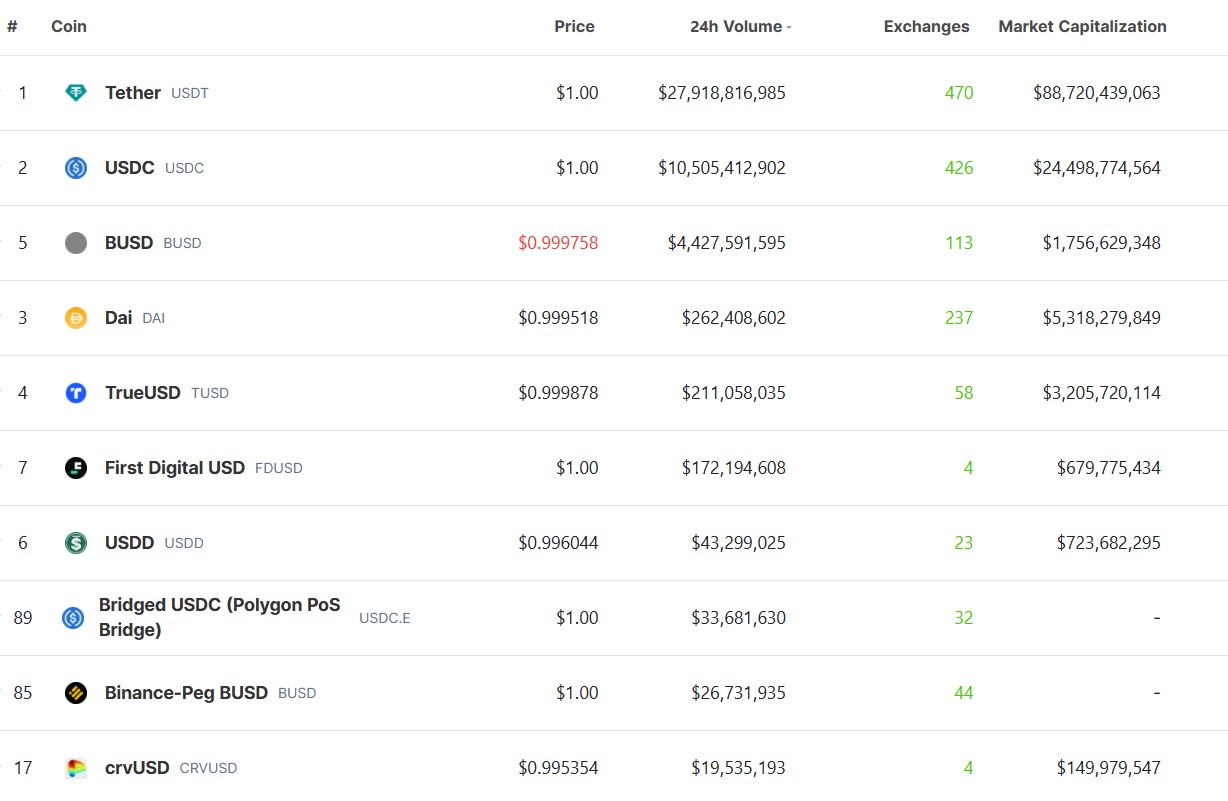Click TrueUSD's exchange count 58
This screenshot has height=801, width=1228.
tap(964, 393)
